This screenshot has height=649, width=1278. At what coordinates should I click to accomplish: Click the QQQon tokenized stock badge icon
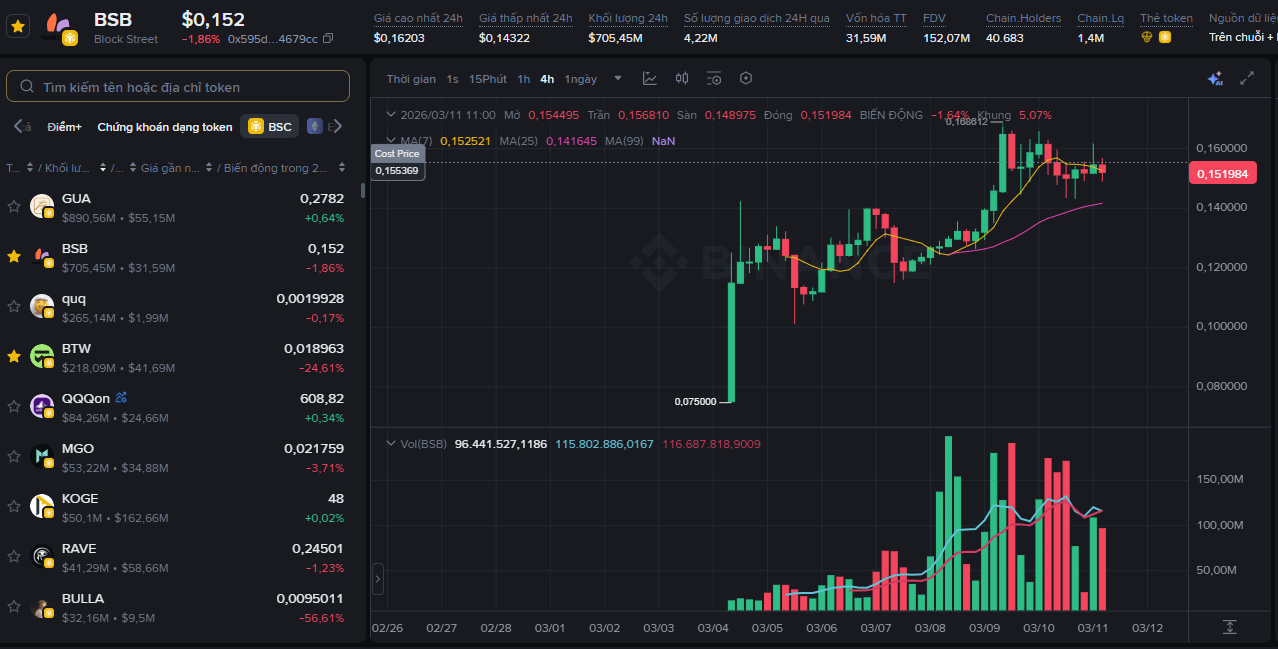[x=121, y=398]
